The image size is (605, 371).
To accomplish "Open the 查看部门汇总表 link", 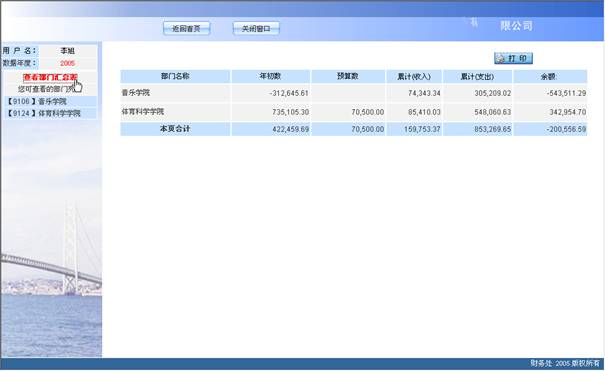I will click(x=50, y=77).
